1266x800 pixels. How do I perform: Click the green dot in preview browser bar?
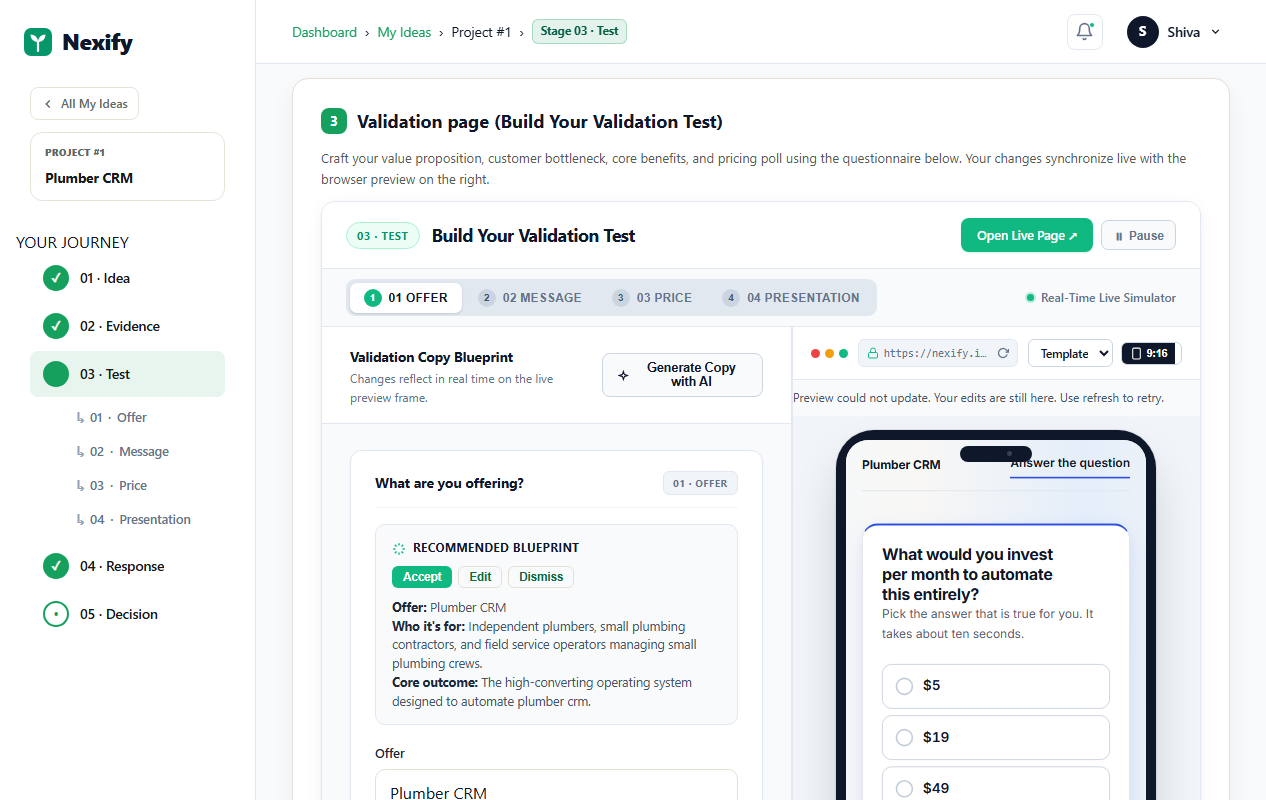pos(843,353)
